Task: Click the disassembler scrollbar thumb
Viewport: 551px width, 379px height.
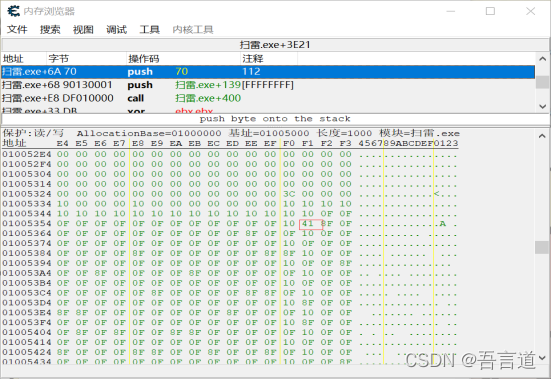Action: [x=542, y=82]
